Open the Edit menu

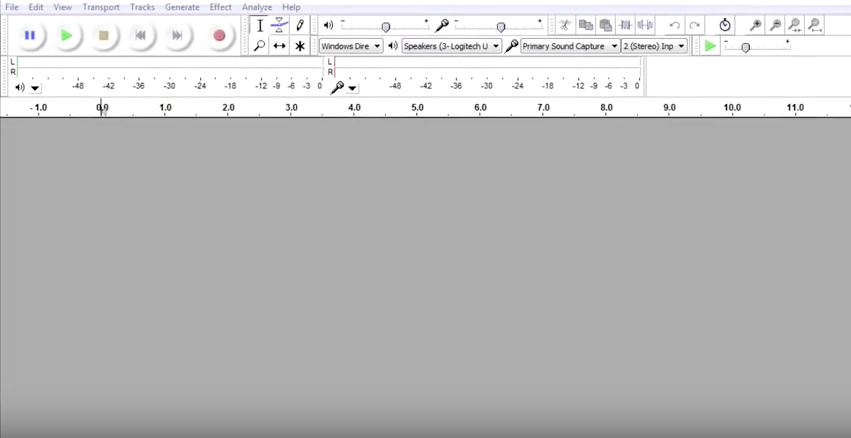(36, 7)
